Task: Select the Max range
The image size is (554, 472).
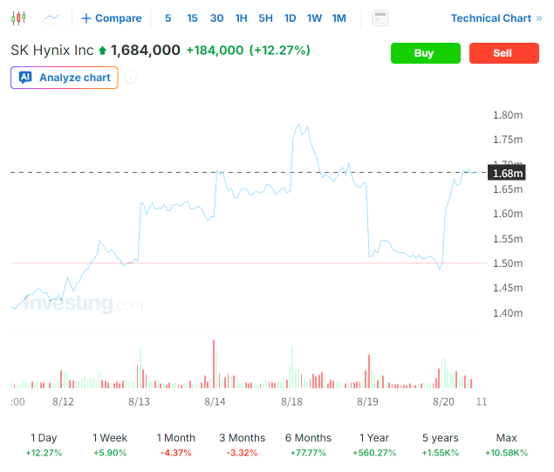Action: click(506, 445)
